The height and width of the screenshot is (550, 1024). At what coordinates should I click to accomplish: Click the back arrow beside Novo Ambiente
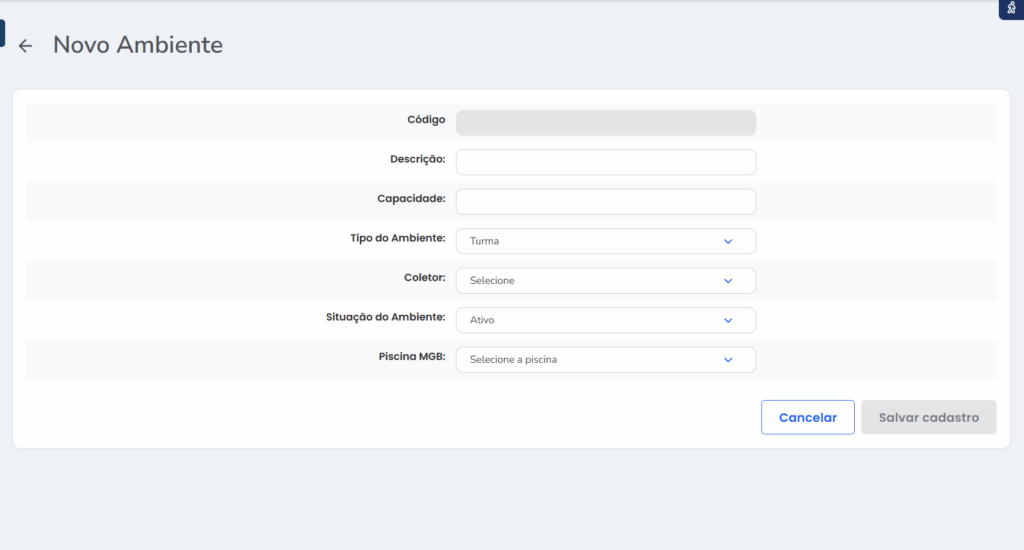coord(26,46)
